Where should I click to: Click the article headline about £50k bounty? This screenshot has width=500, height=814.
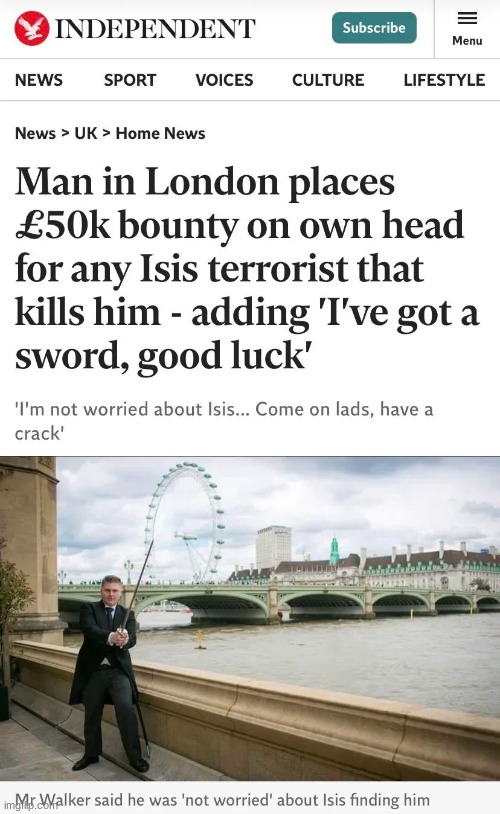coord(247,268)
